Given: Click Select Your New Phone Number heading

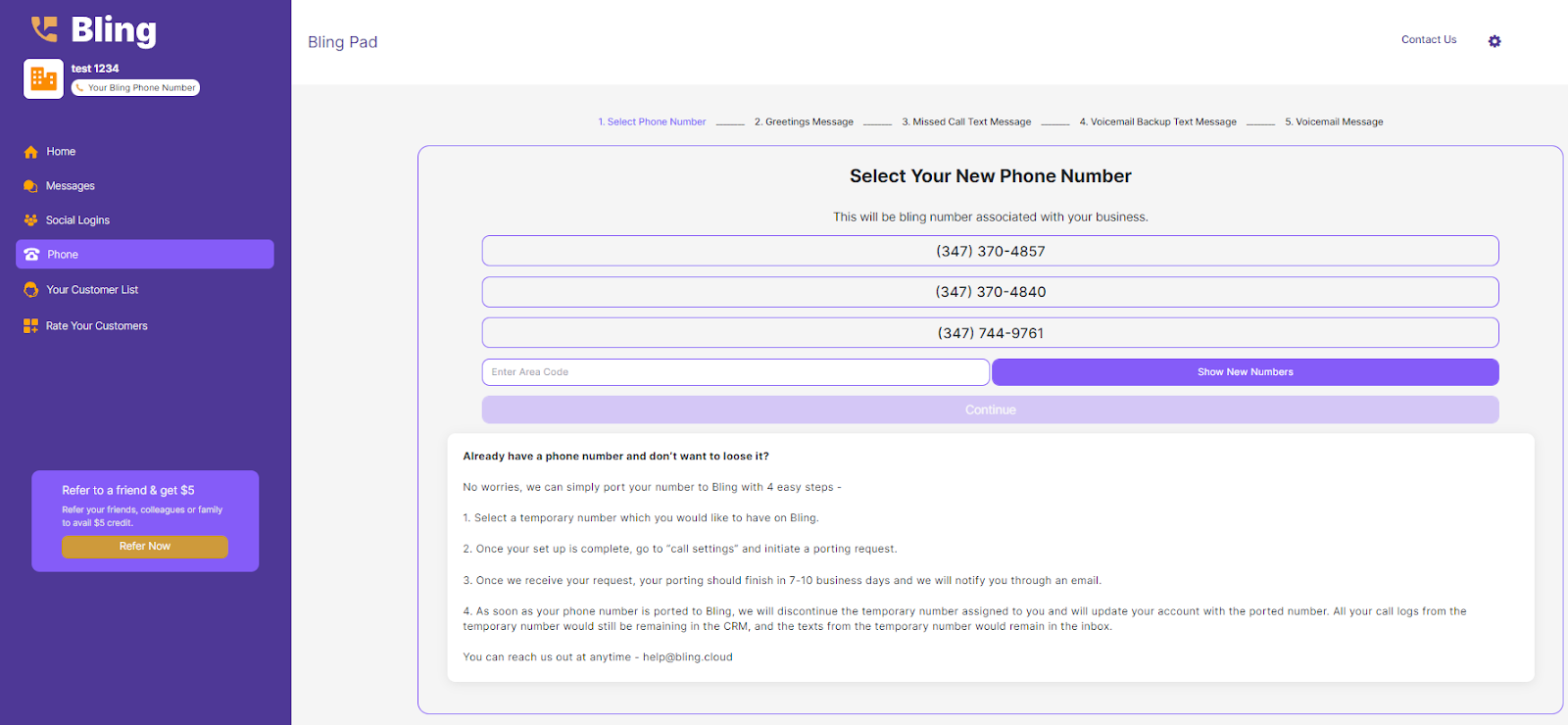Looking at the screenshot, I should click(990, 176).
